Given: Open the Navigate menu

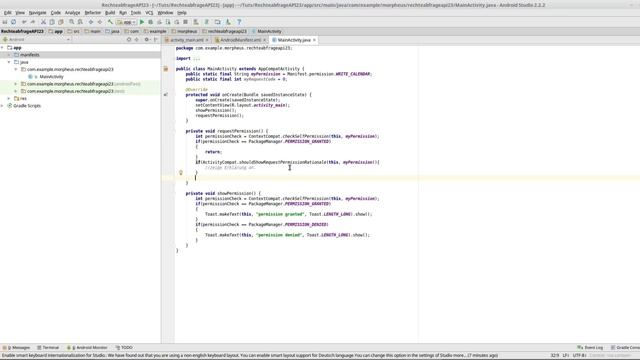Looking at the screenshot, I should pos(37,13).
